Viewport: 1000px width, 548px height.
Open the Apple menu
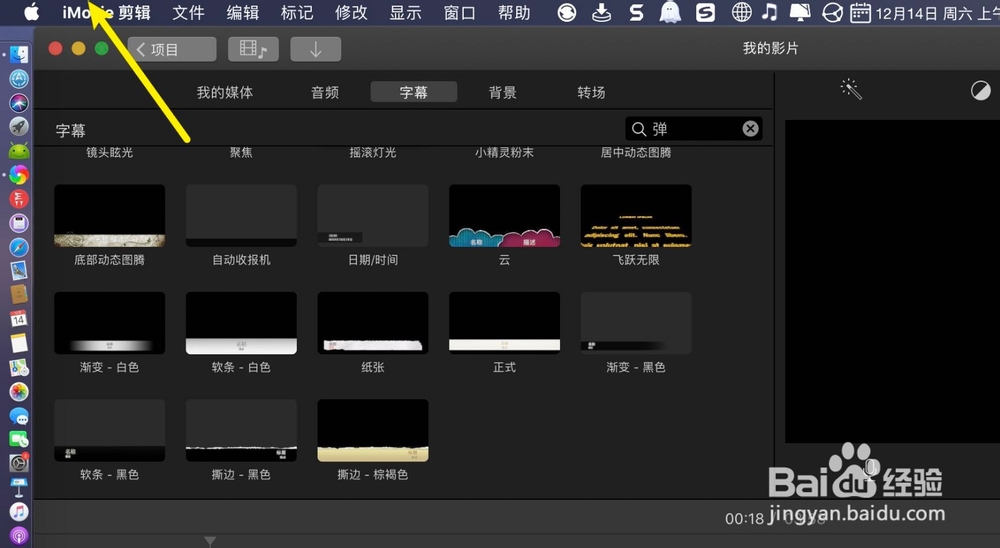click(x=31, y=11)
